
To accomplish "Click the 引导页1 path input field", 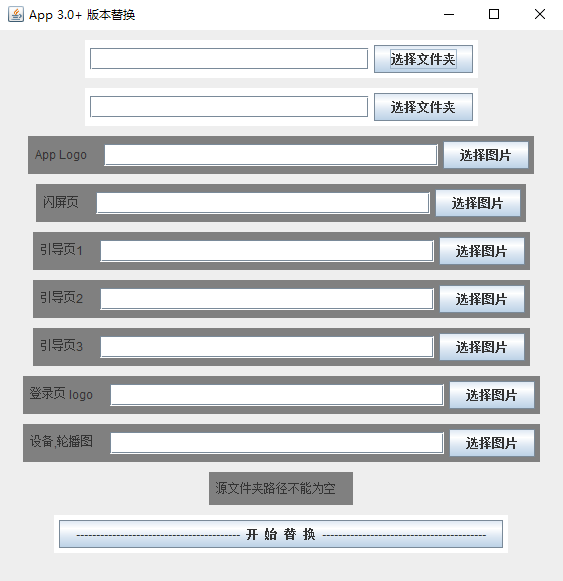I will (x=267, y=251).
